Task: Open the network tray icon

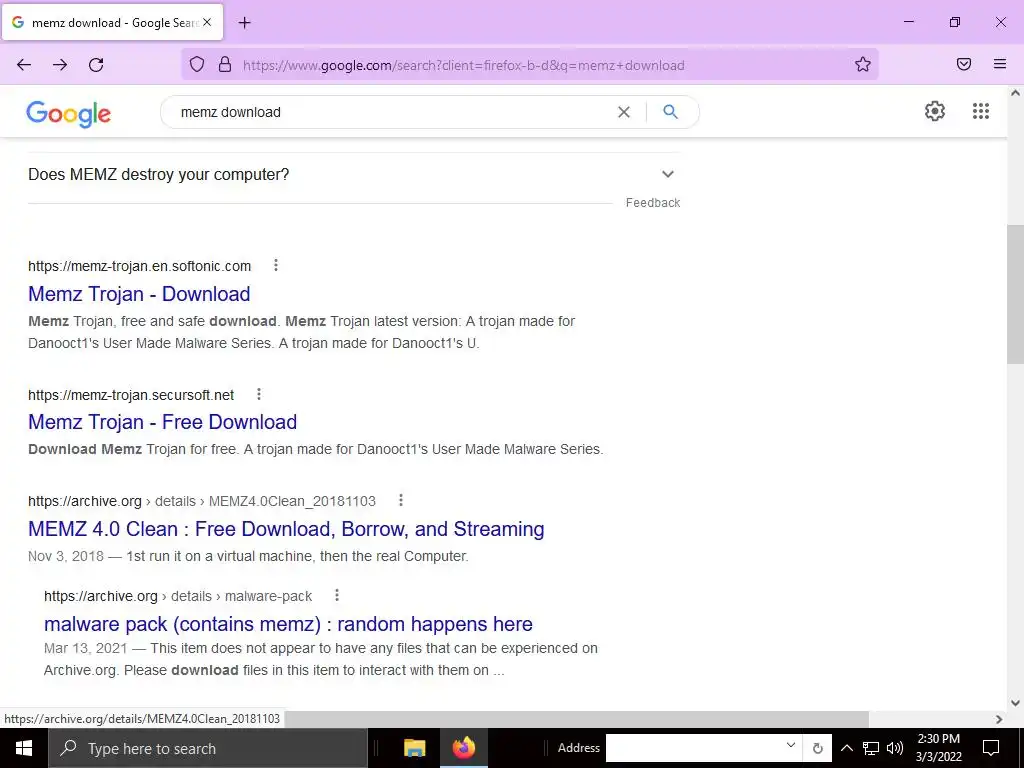Action: 871,748
